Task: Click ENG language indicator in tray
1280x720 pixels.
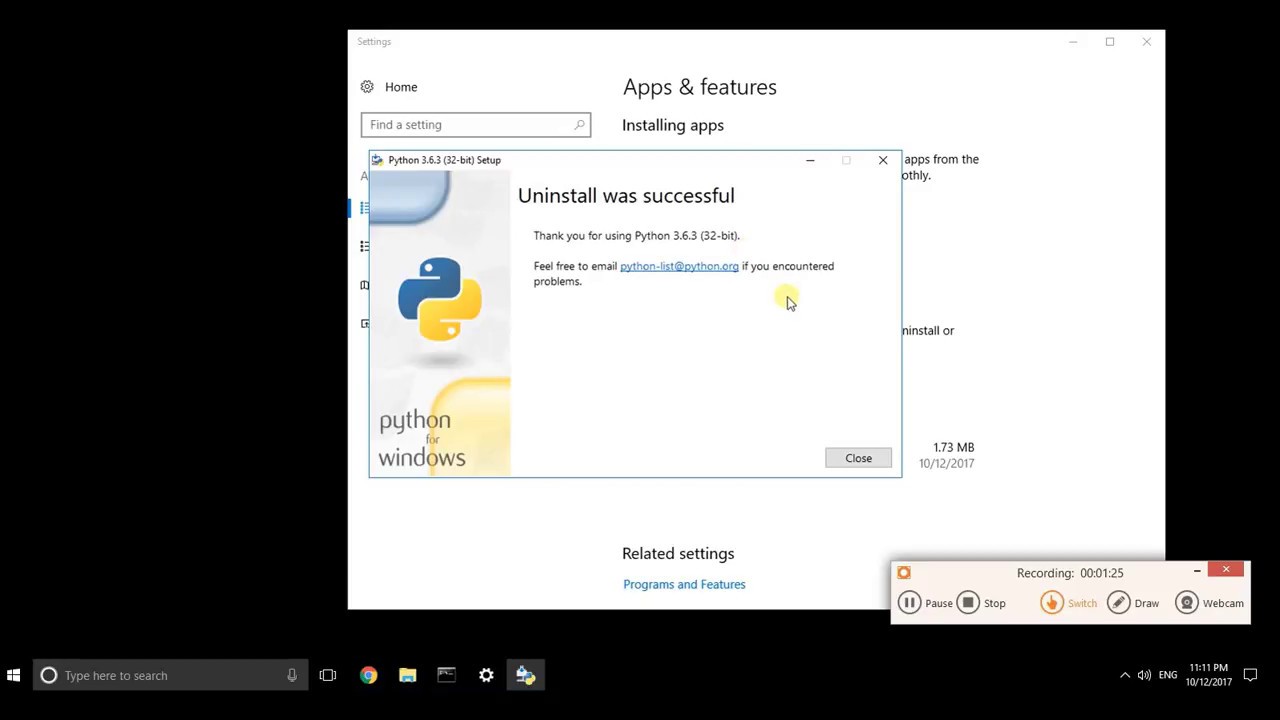Action: click(x=1168, y=676)
